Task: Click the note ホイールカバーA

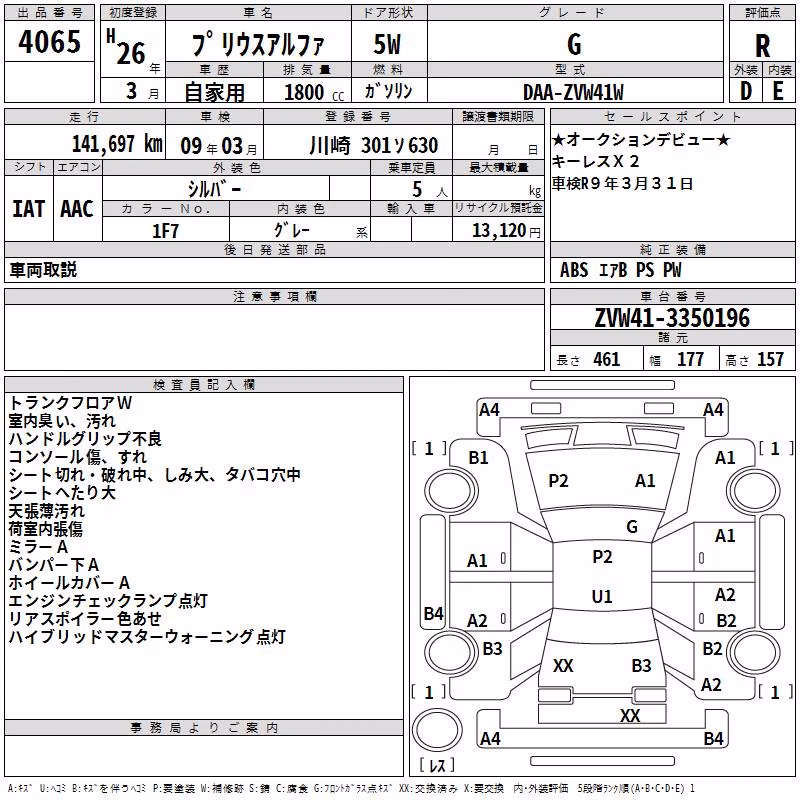Action: point(69,583)
